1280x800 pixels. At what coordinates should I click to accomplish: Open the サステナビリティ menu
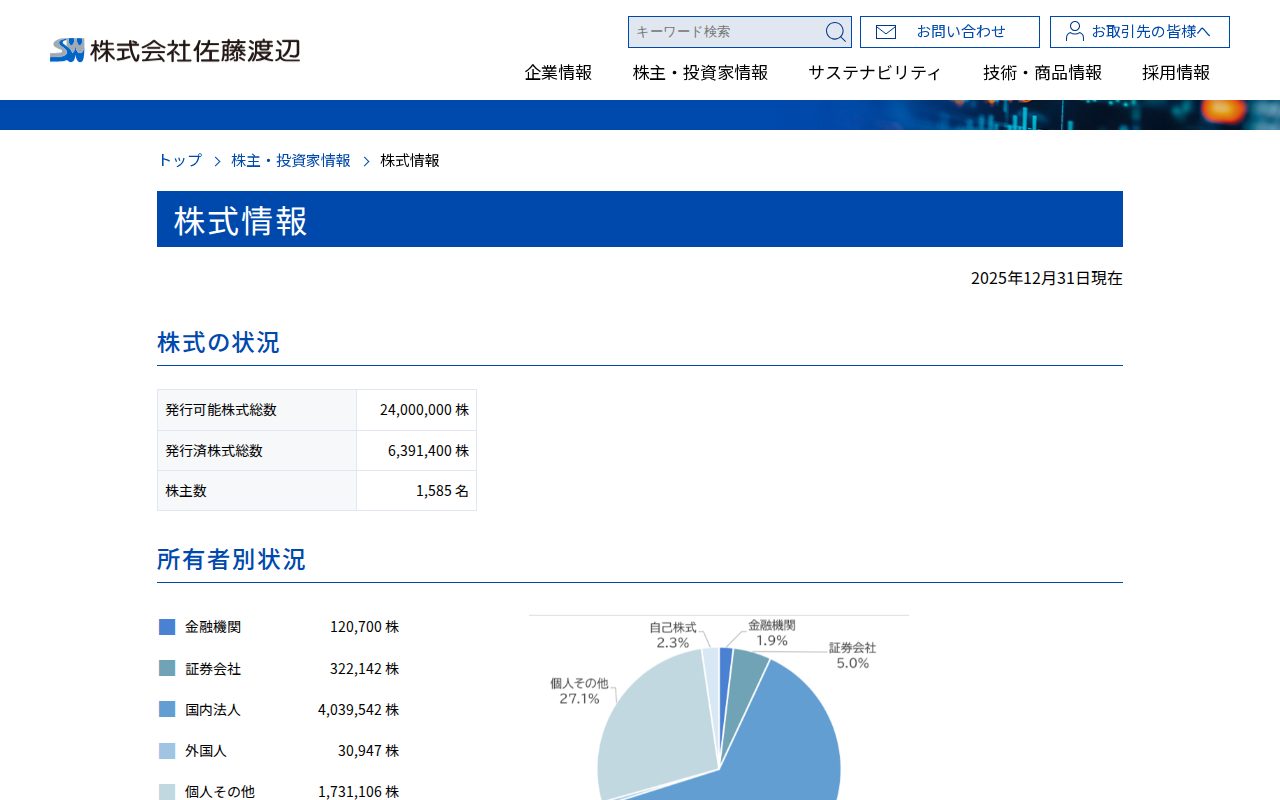[x=875, y=73]
